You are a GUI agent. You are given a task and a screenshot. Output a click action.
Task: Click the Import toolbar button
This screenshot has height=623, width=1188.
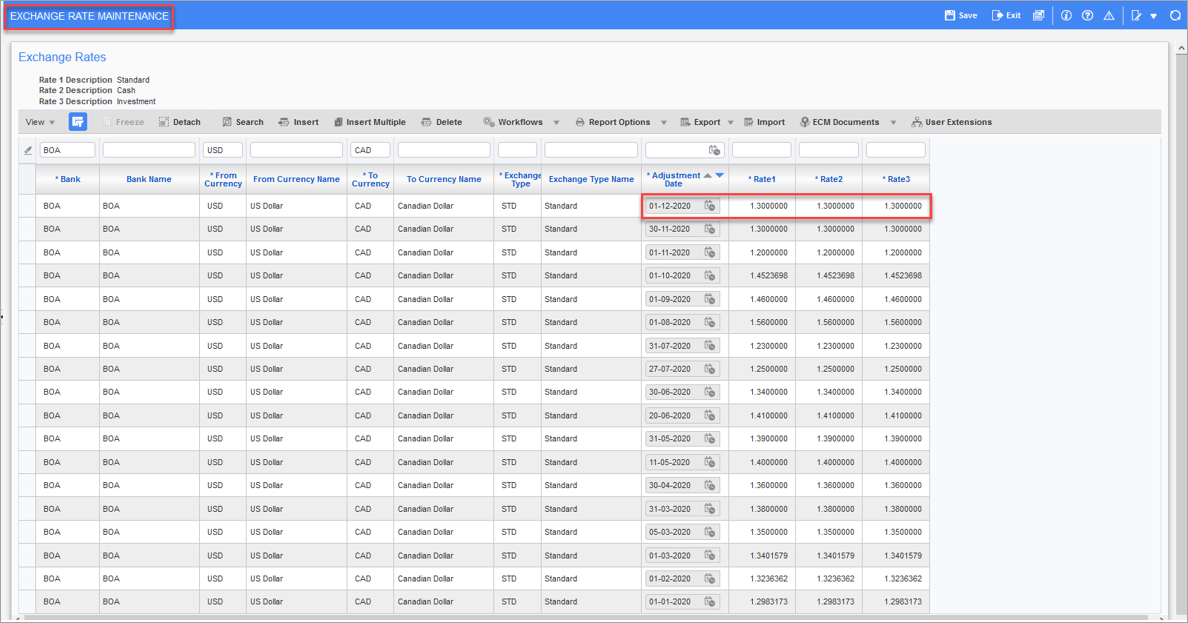tap(764, 122)
